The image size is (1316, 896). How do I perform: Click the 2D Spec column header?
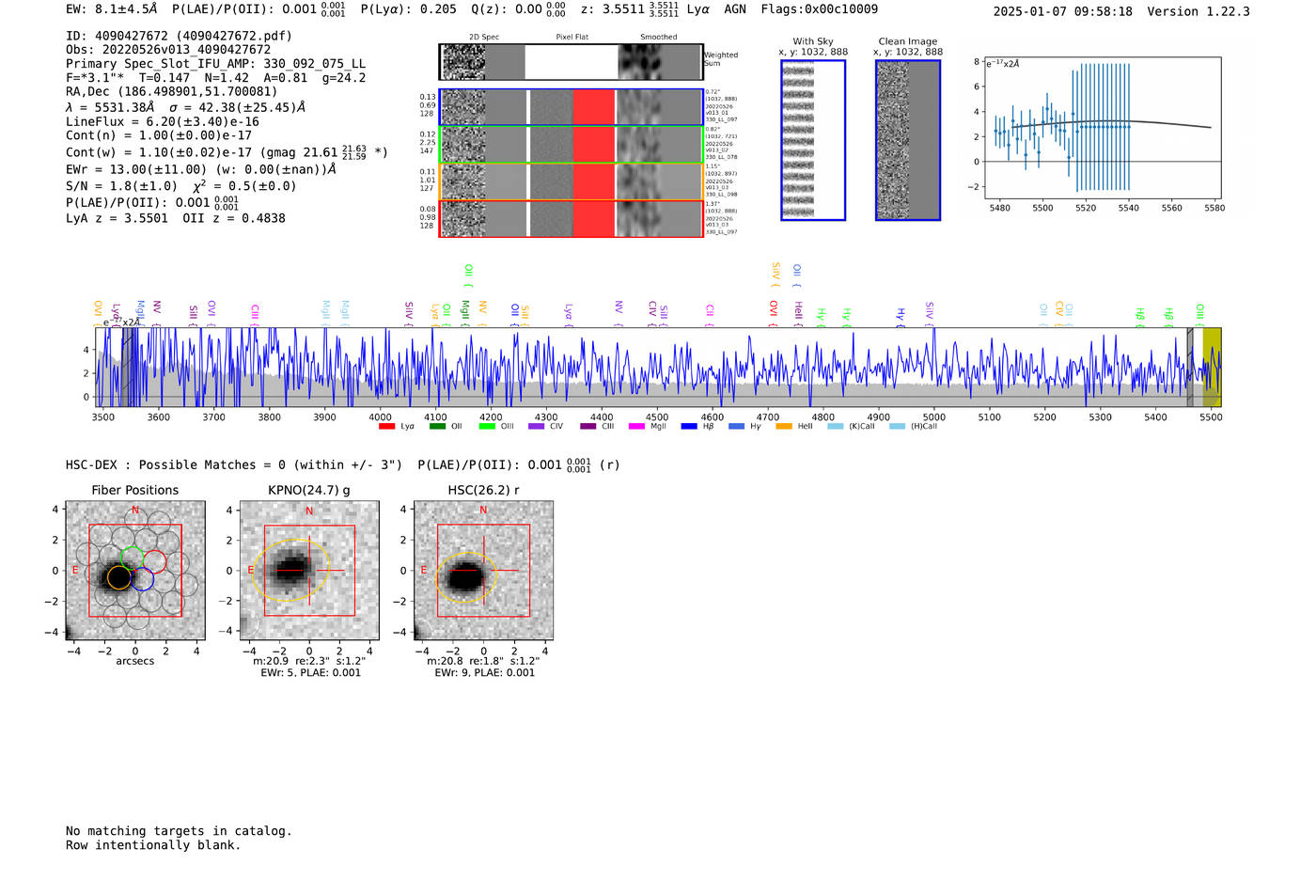click(484, 38)
